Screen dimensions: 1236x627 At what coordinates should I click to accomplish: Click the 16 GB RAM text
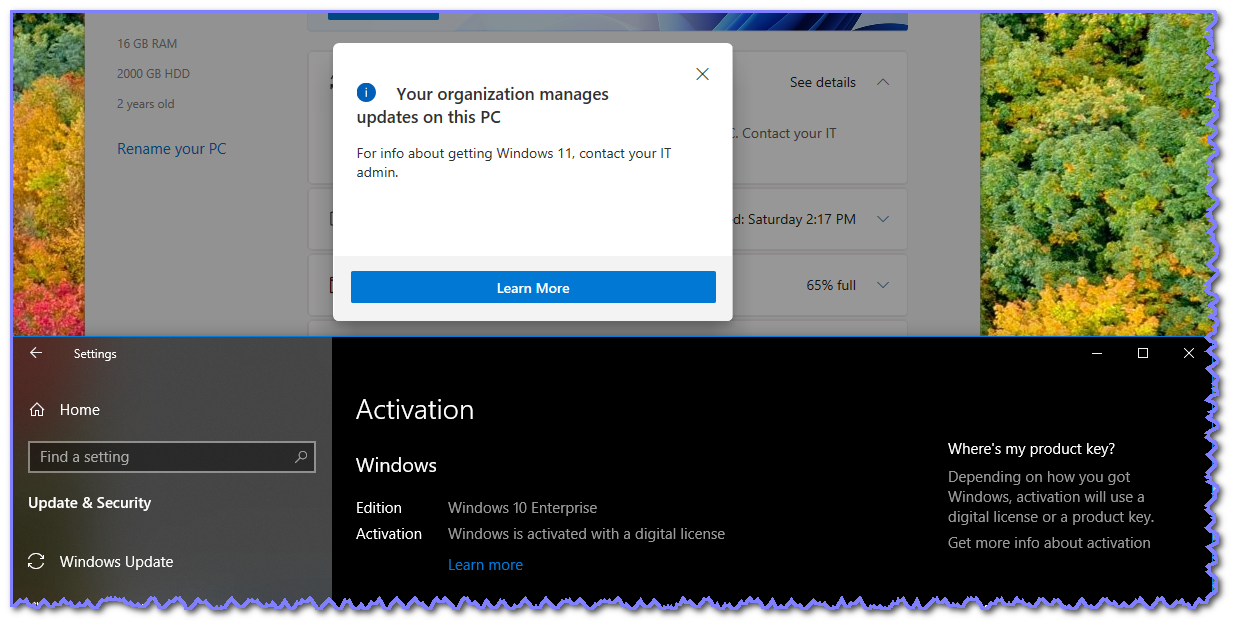pyautogui.click(x=147, y=44)
